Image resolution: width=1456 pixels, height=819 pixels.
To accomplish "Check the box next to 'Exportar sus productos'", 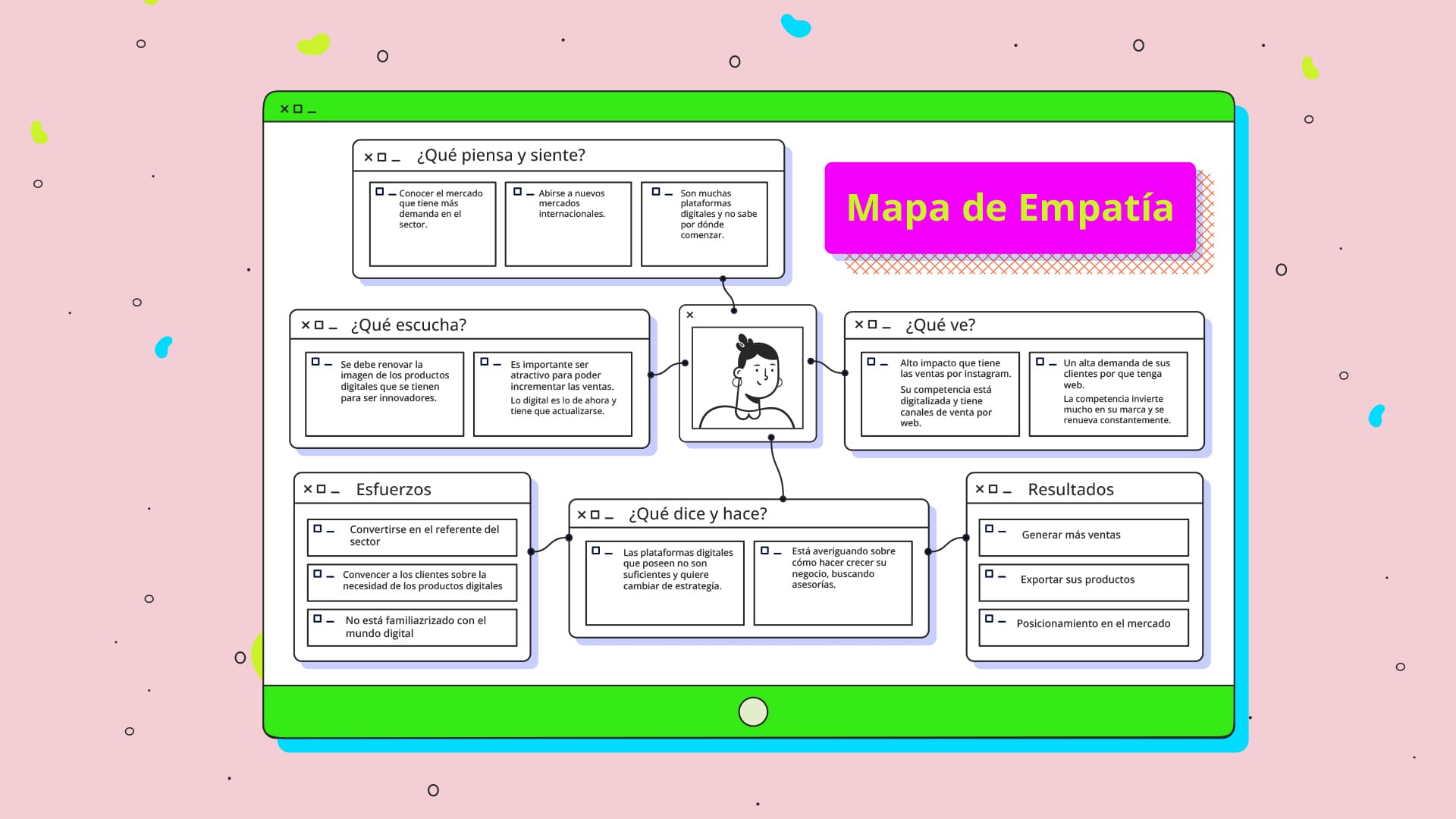I will pos(989,573).
